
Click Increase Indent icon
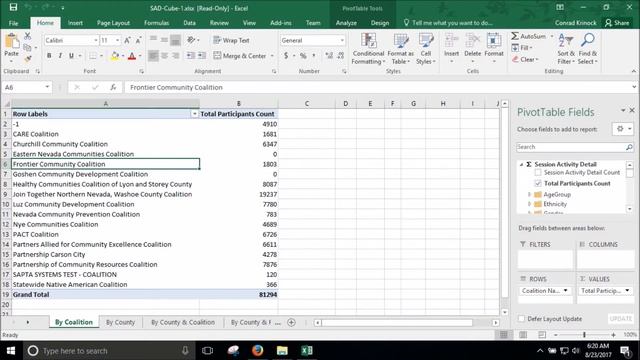tap(202, 56)
